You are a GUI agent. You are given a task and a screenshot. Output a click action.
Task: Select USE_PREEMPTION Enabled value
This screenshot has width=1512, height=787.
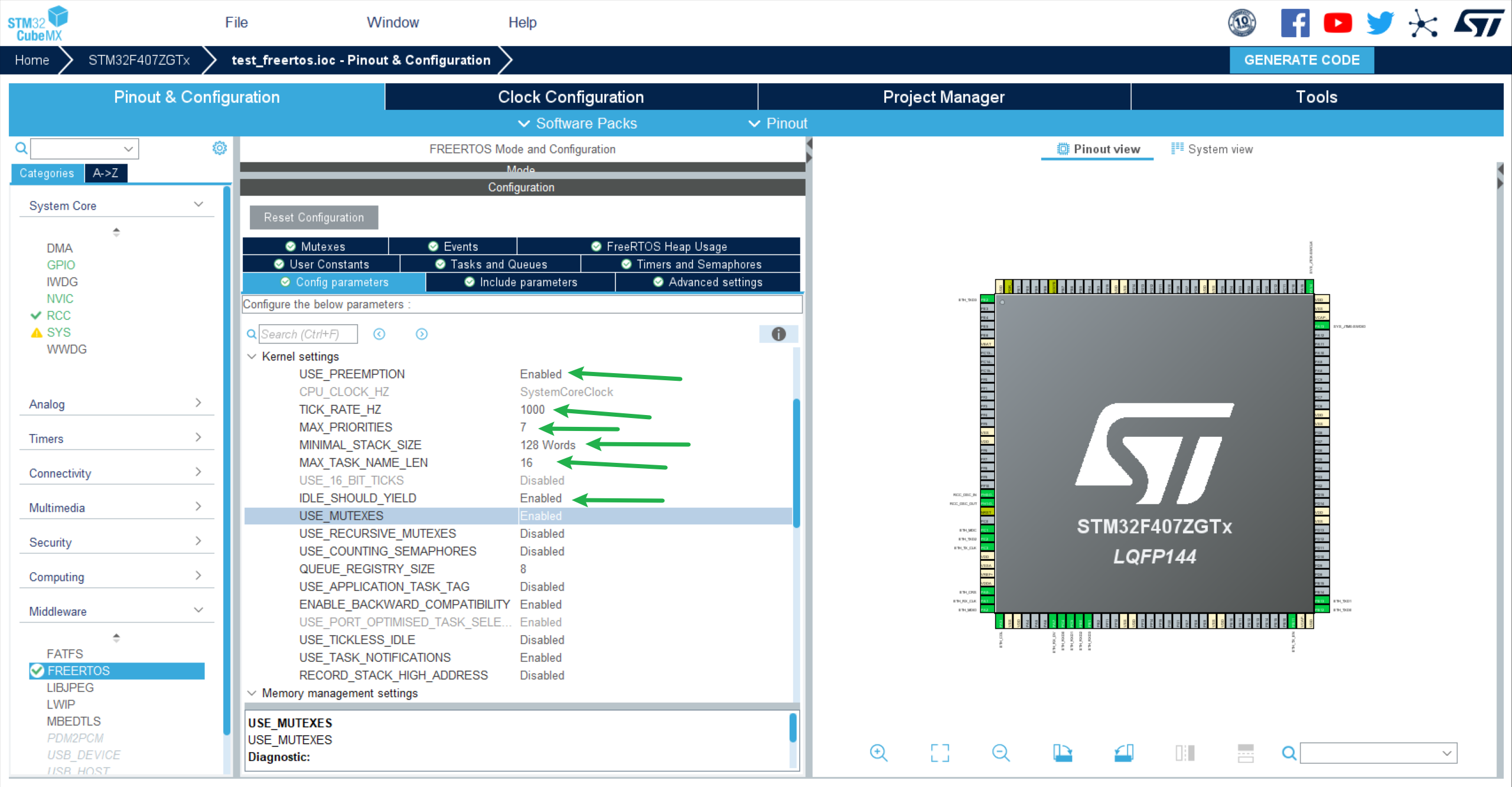pos(540,374)
